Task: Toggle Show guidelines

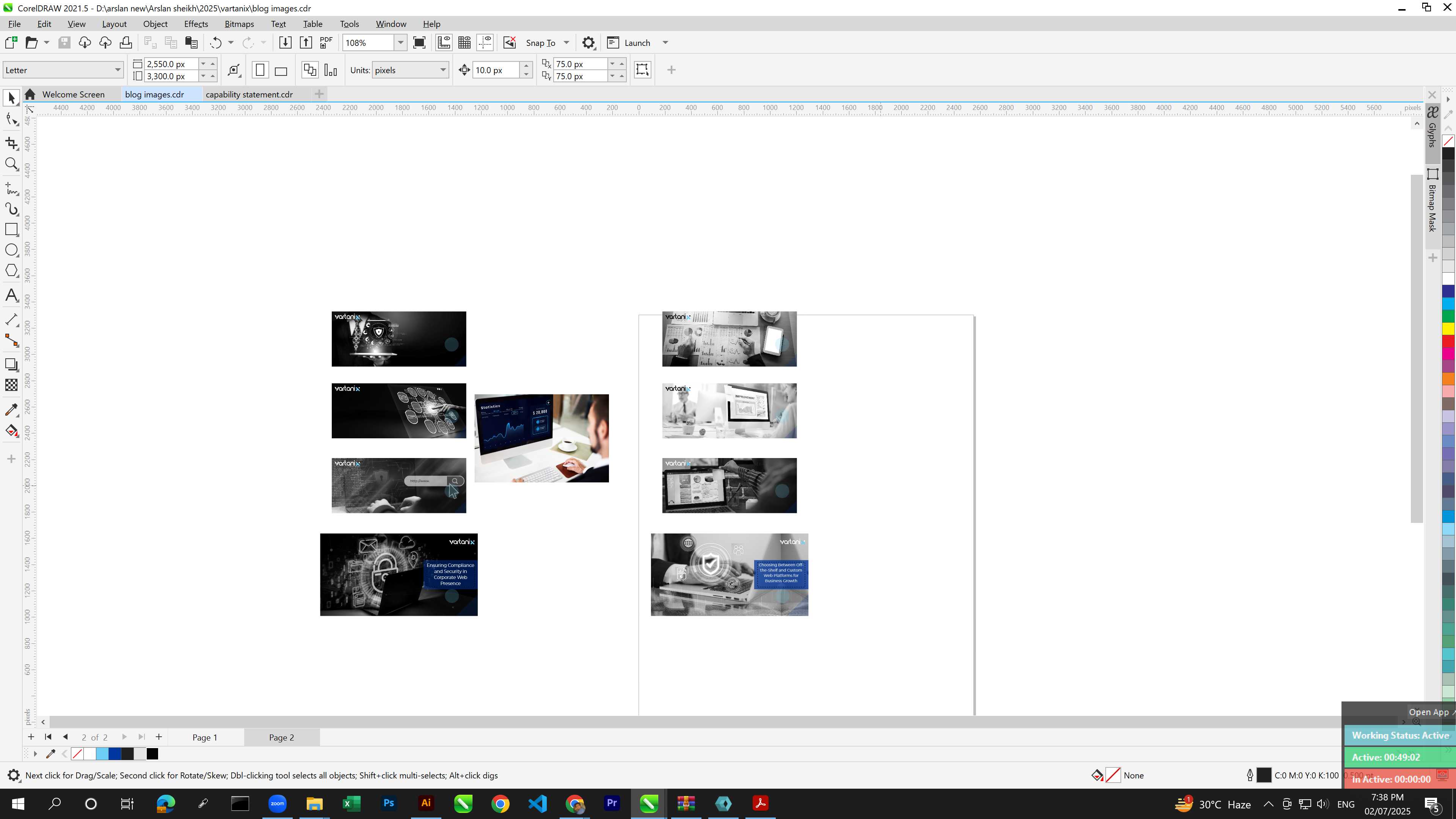Action: pyautogui.click(x=485, y=42)
